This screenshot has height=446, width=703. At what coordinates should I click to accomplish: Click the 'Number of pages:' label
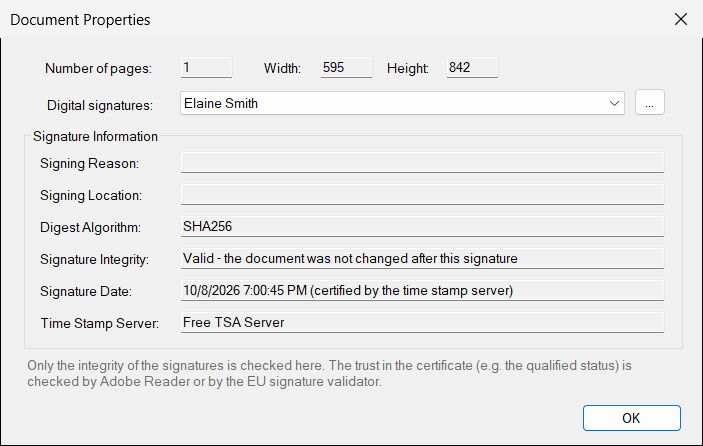click(98, 69)
